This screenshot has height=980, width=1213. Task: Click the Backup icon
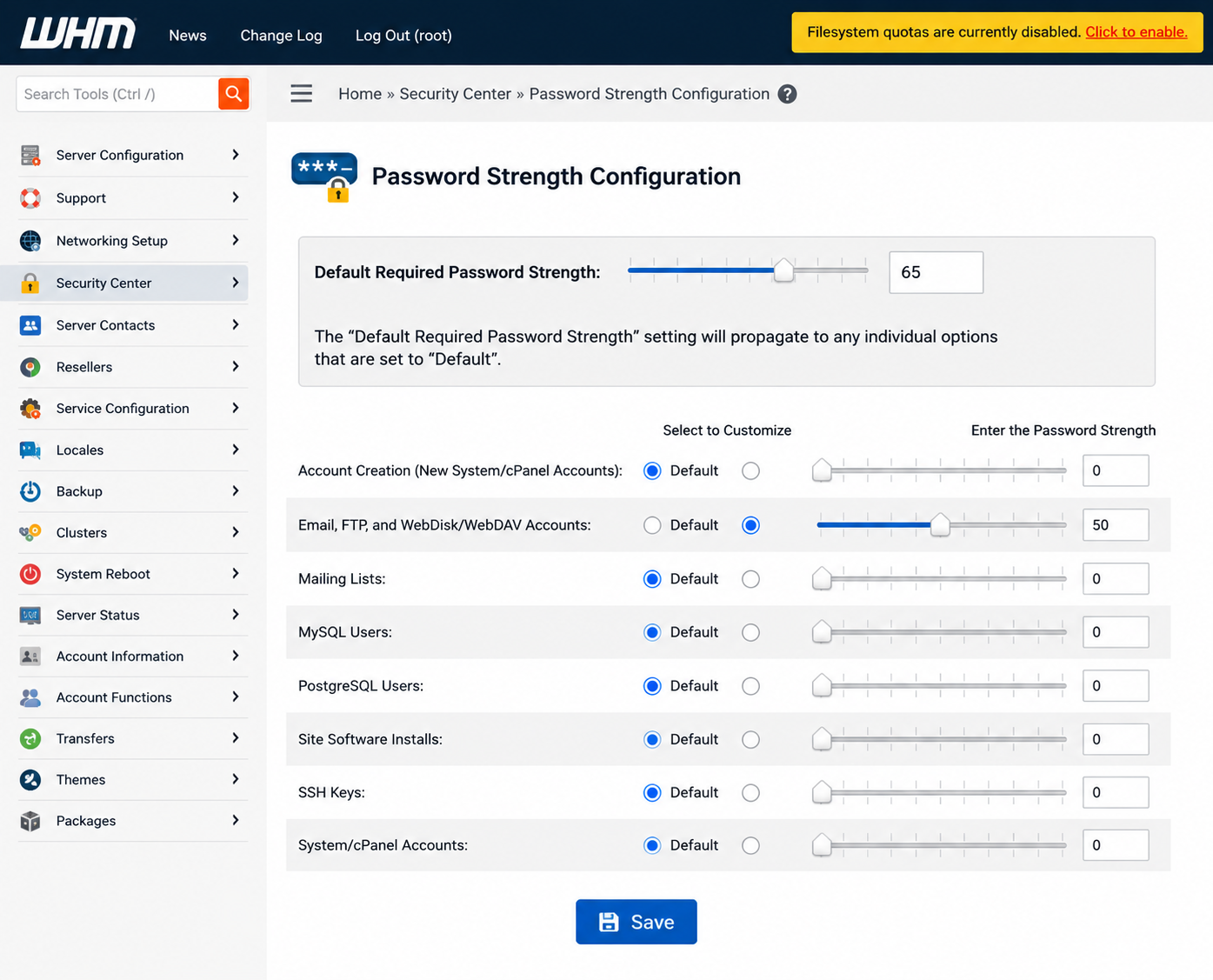tap(30, 490)
